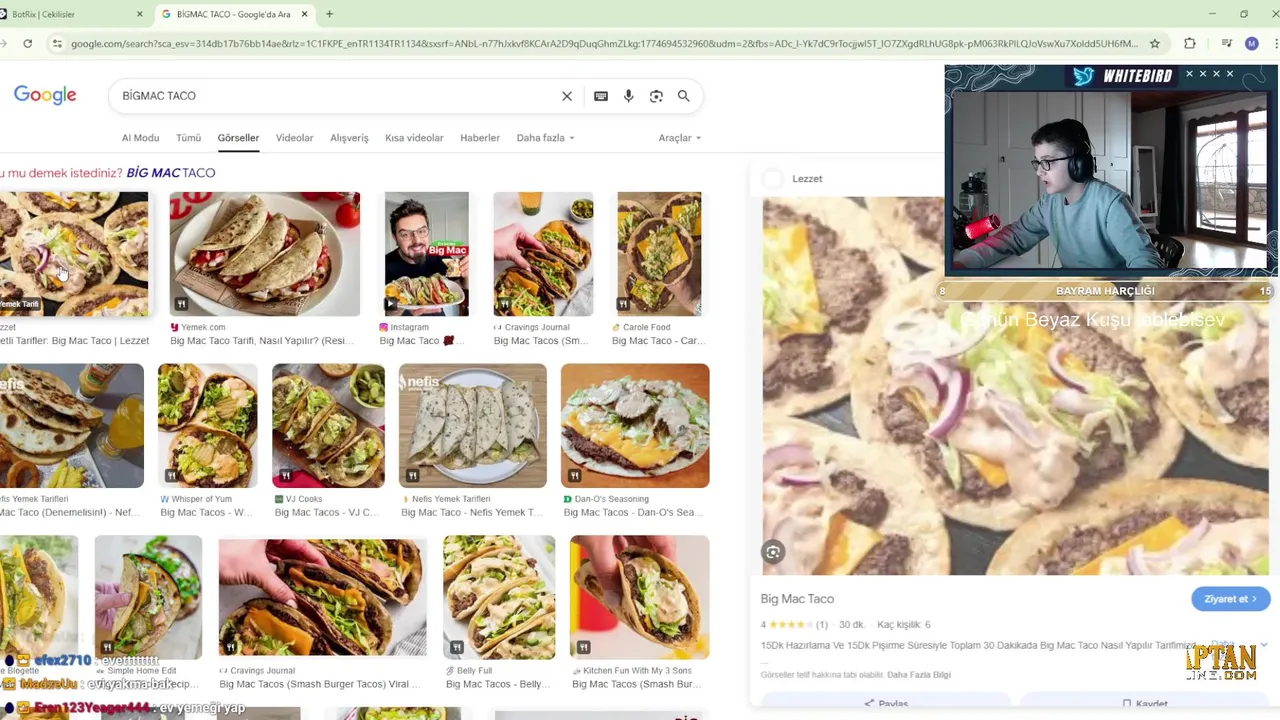1280x720 pixels.
Task: Open the Nefis Yemek Tarifleri folded tortillas thumbnail
Action: [x=473, y=426]
